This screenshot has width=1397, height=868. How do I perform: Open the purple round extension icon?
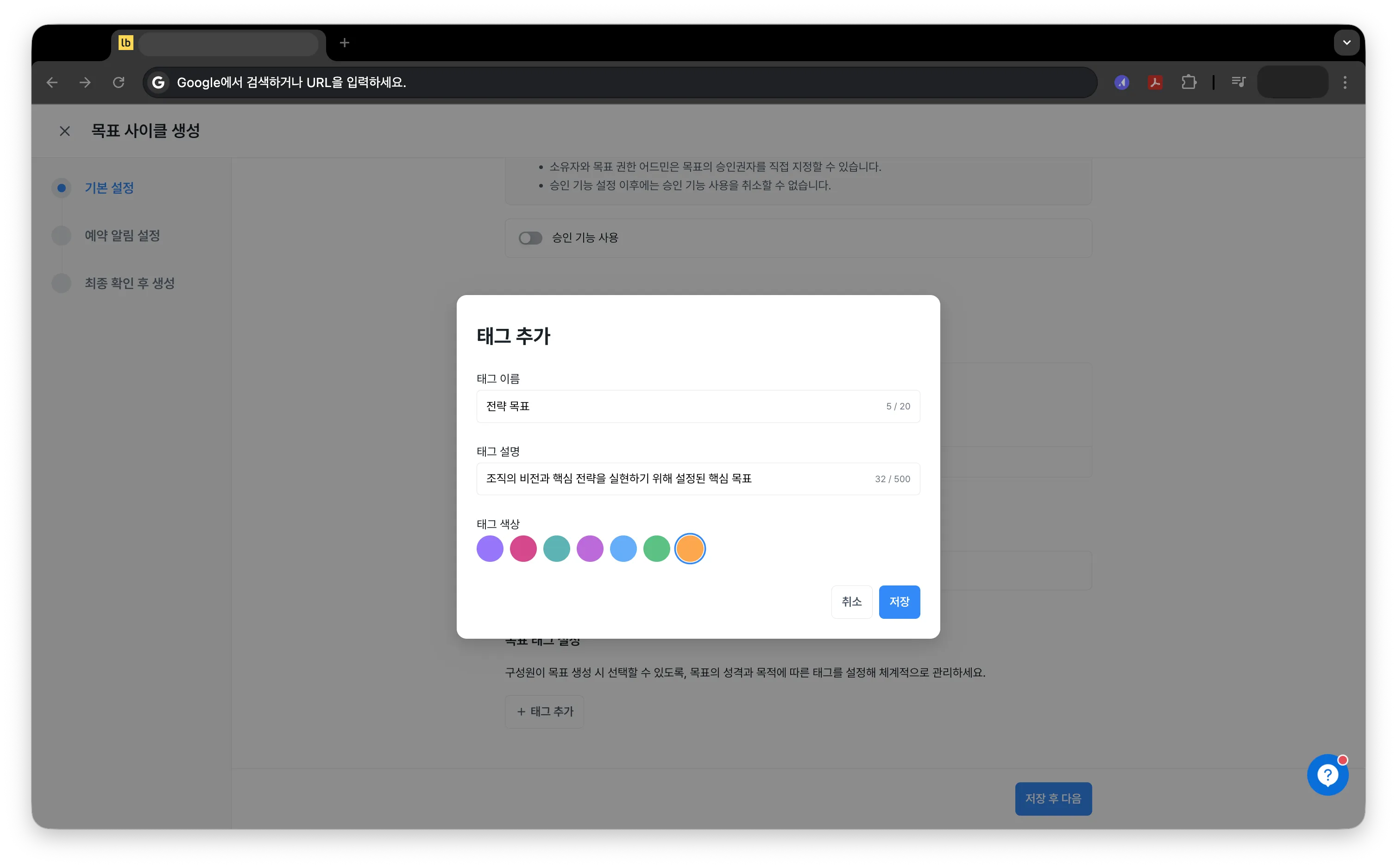tap(1121, 82)
